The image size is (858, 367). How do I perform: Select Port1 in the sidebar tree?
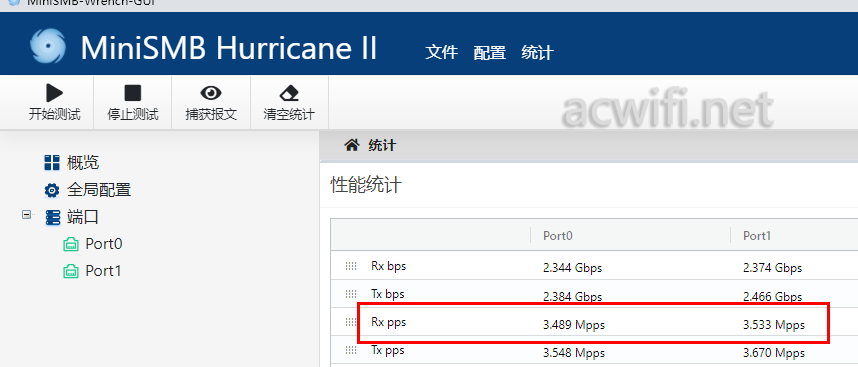pyautogui.click(x=103, y=271)
